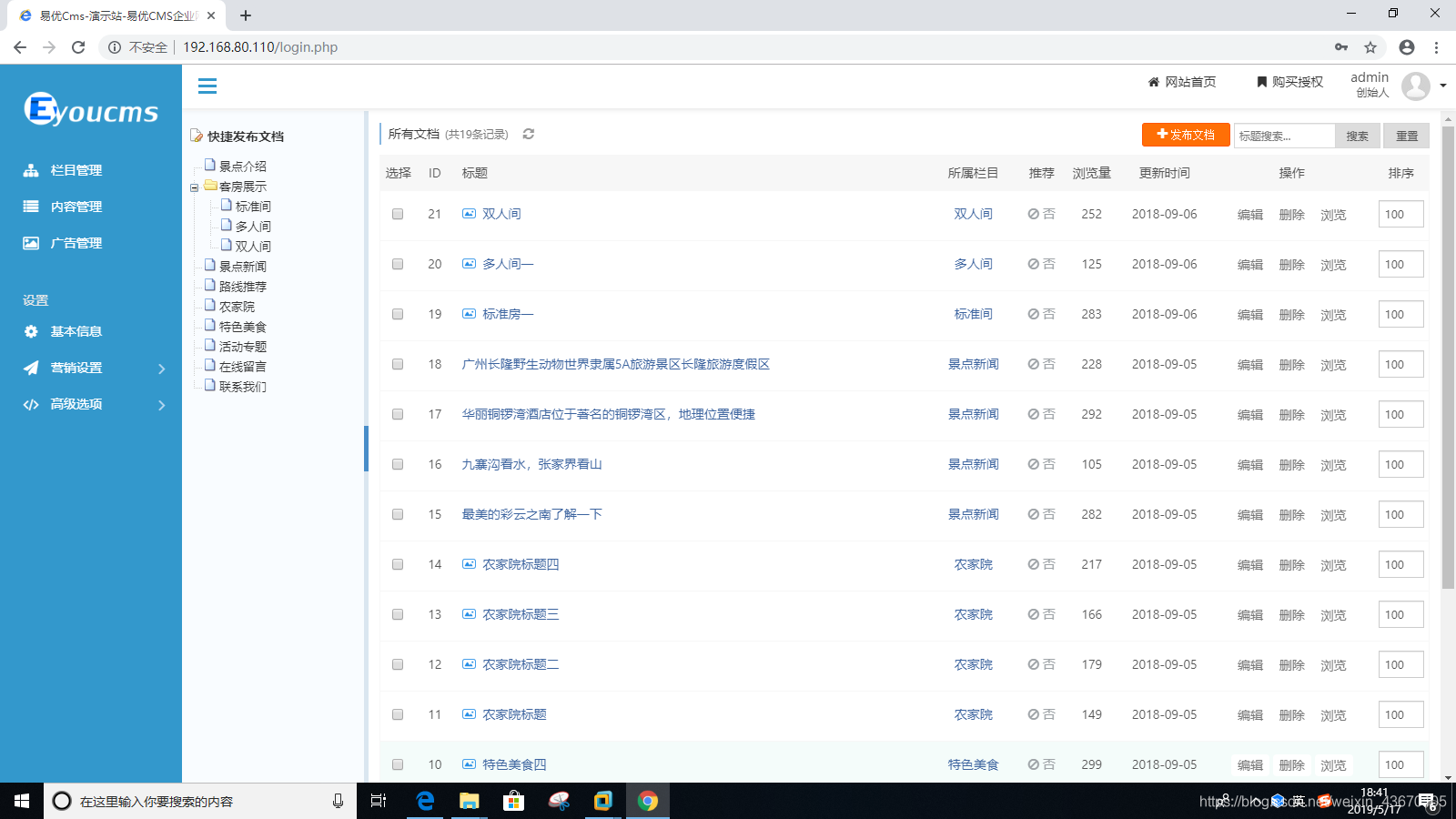1456x819 pixels.
Task: Expand the 高级选项 menu
Action: [x=76, y=404]
